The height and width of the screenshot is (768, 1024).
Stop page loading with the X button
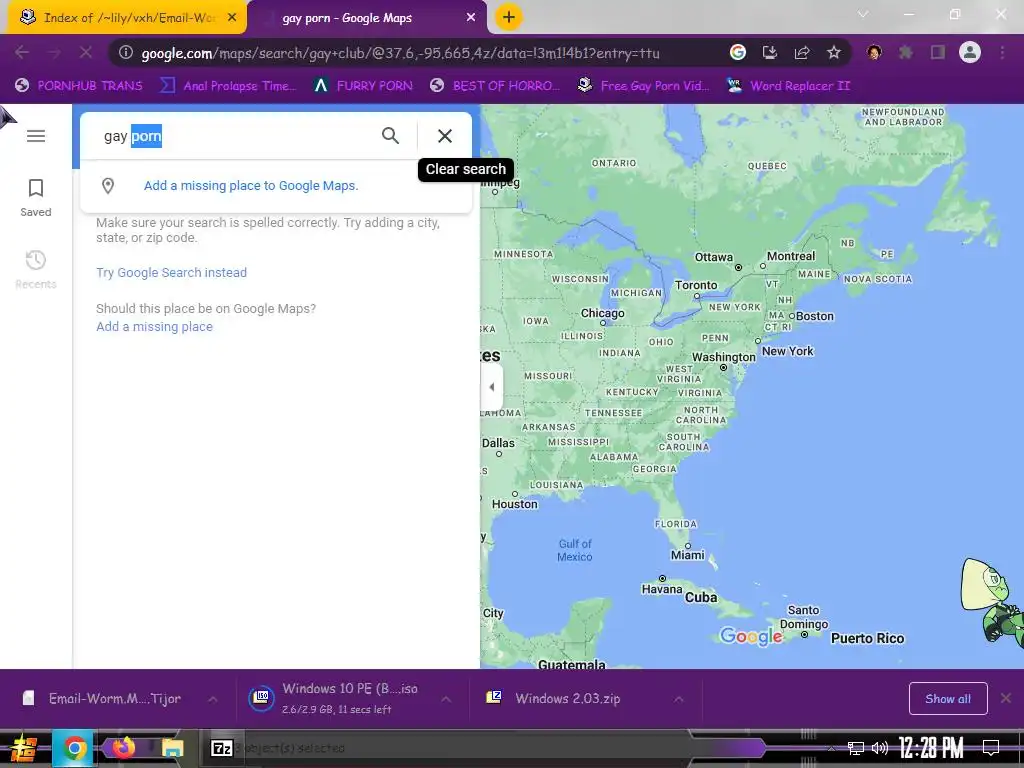click(x=86, y=52)
